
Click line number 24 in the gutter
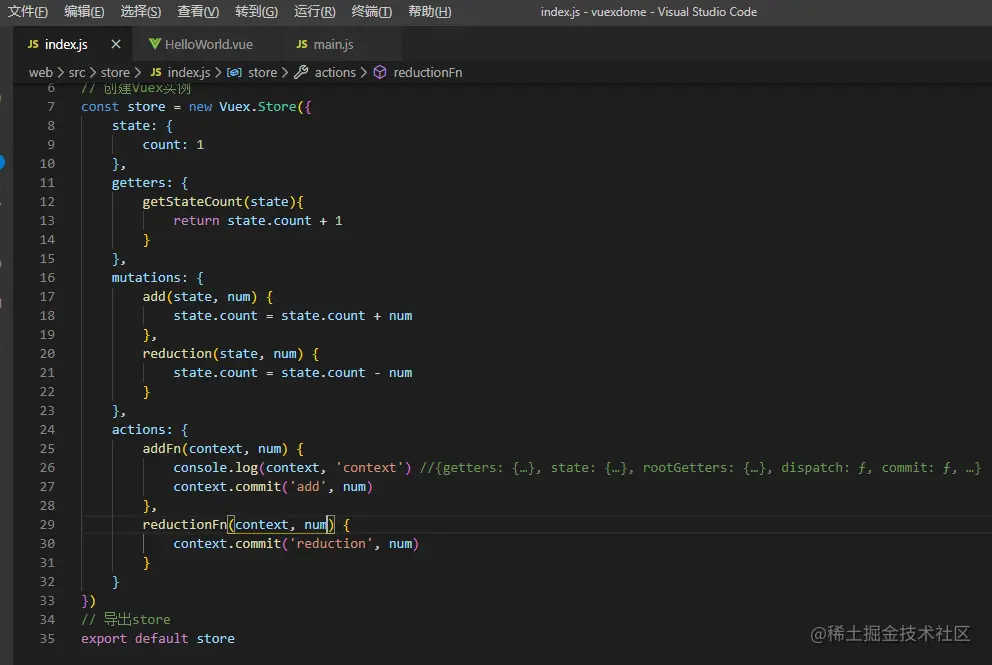(47, 429)
